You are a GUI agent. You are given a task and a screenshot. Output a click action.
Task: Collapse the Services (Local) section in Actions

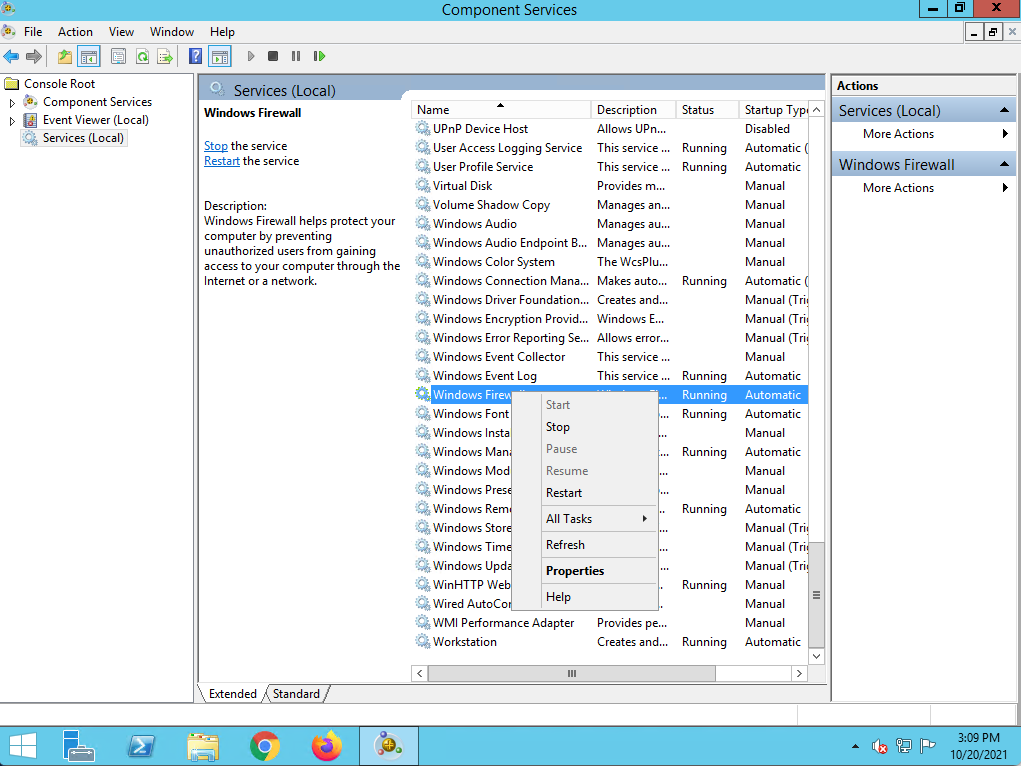click(1004, 111)
